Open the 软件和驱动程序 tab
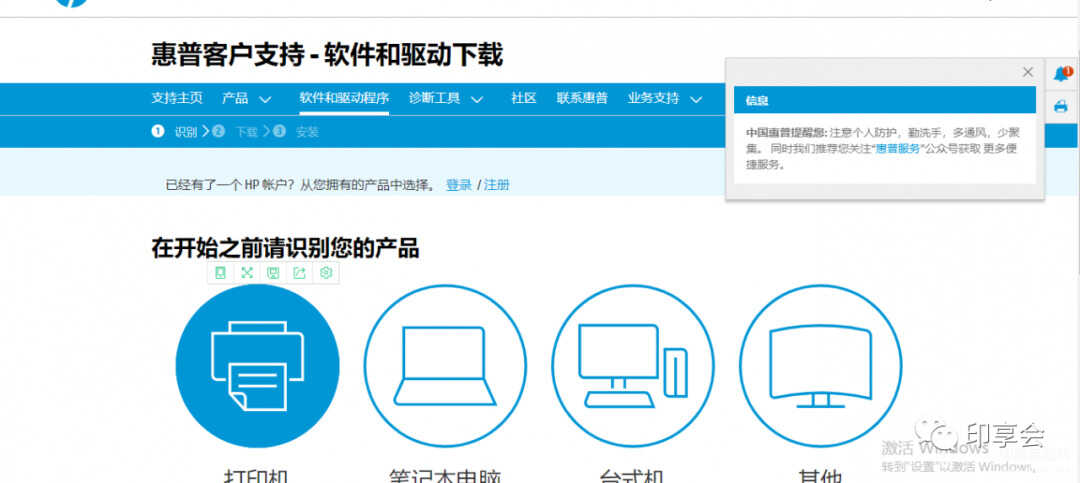 [344, 98]
